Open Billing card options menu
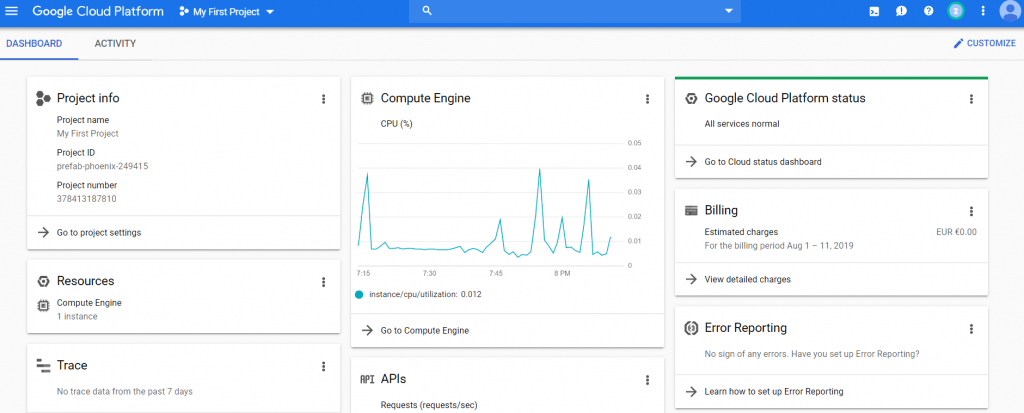The height and width of the screenshot is (413, 1024). click(x=971, y=211)
